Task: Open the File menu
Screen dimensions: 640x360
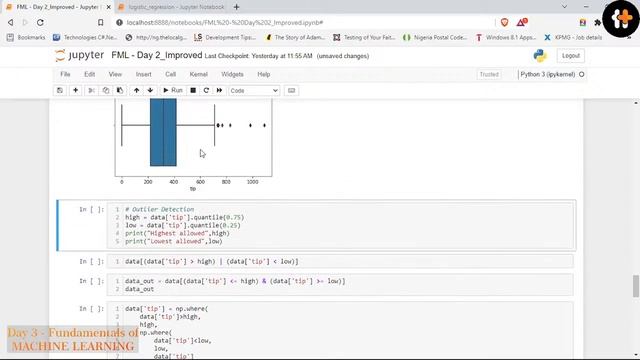Action: coord(65,74)
